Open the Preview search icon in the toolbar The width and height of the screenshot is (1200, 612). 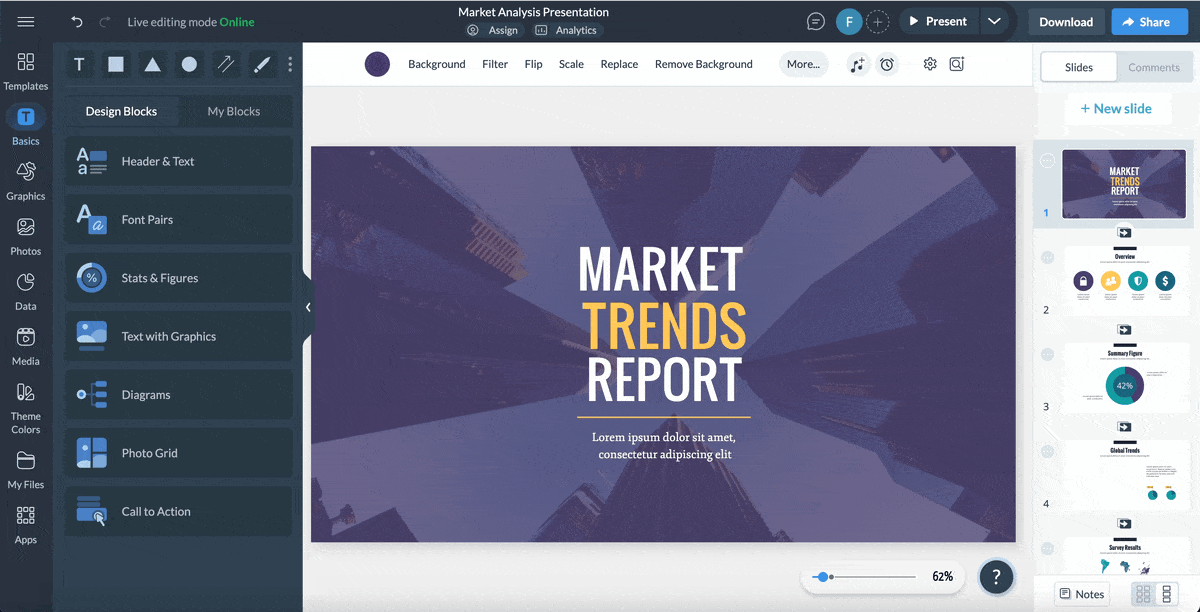pyautogui.click(x=956, y=63)
